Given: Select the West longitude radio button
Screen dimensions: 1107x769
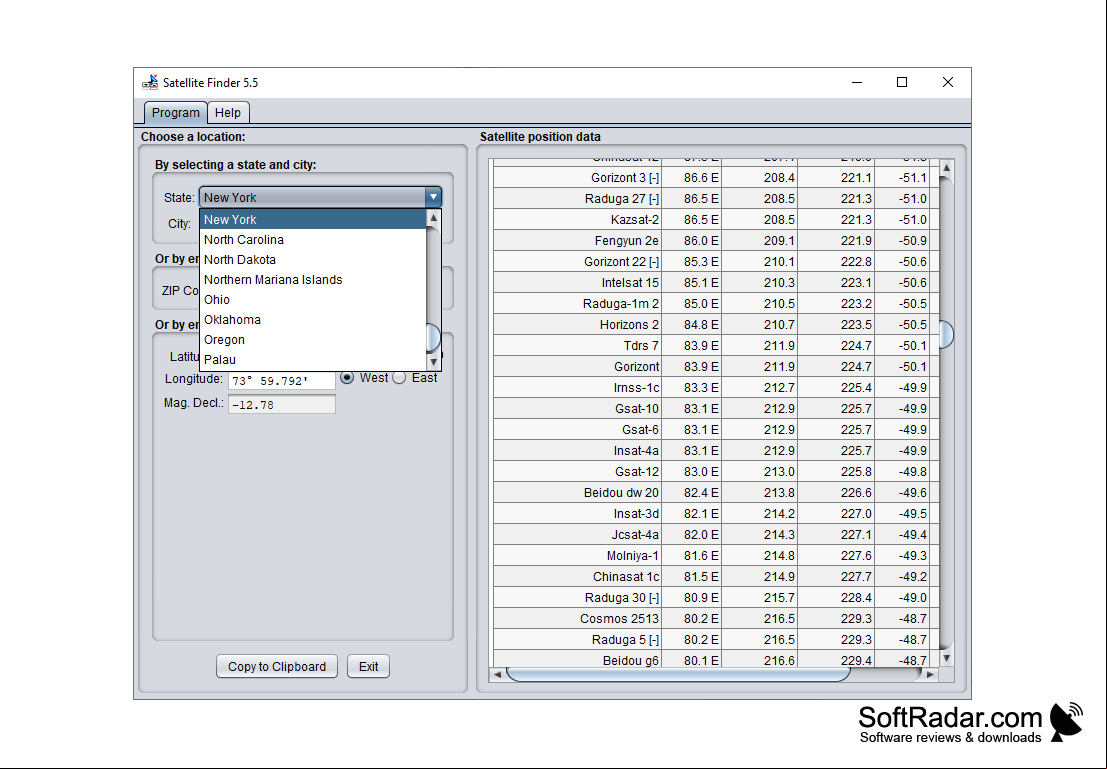Looking at the screenshot, I should [x=347, y=378].
